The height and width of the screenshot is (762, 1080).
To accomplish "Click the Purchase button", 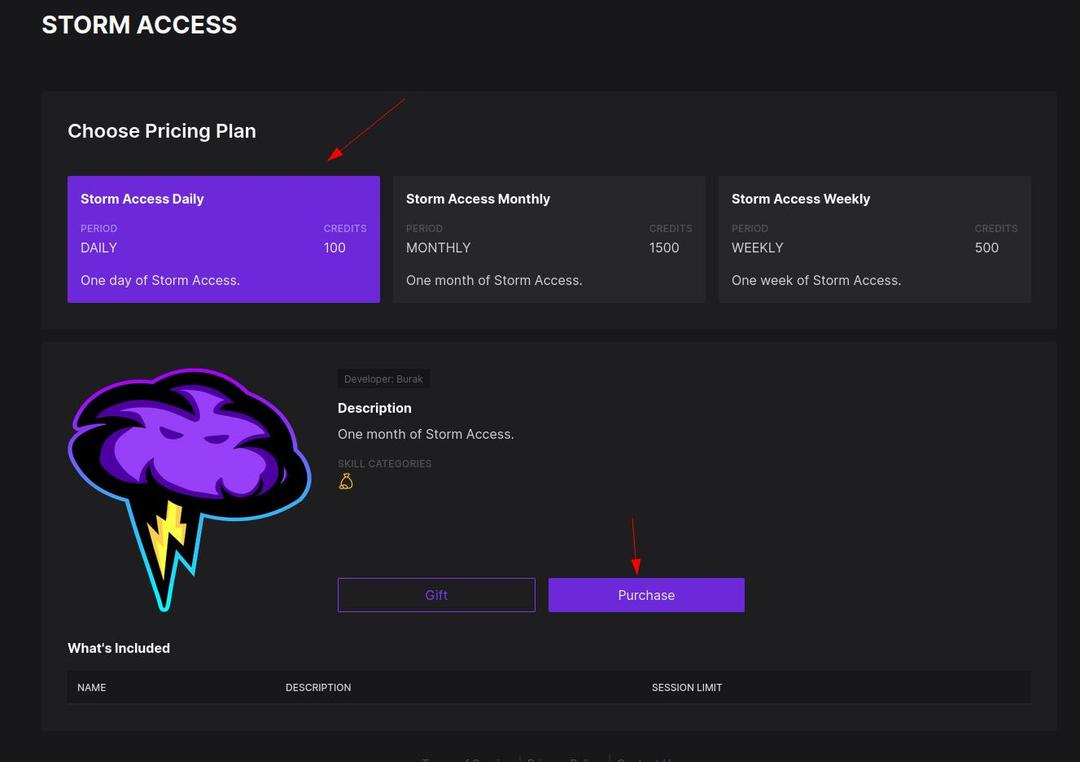I will pos(646,595).
